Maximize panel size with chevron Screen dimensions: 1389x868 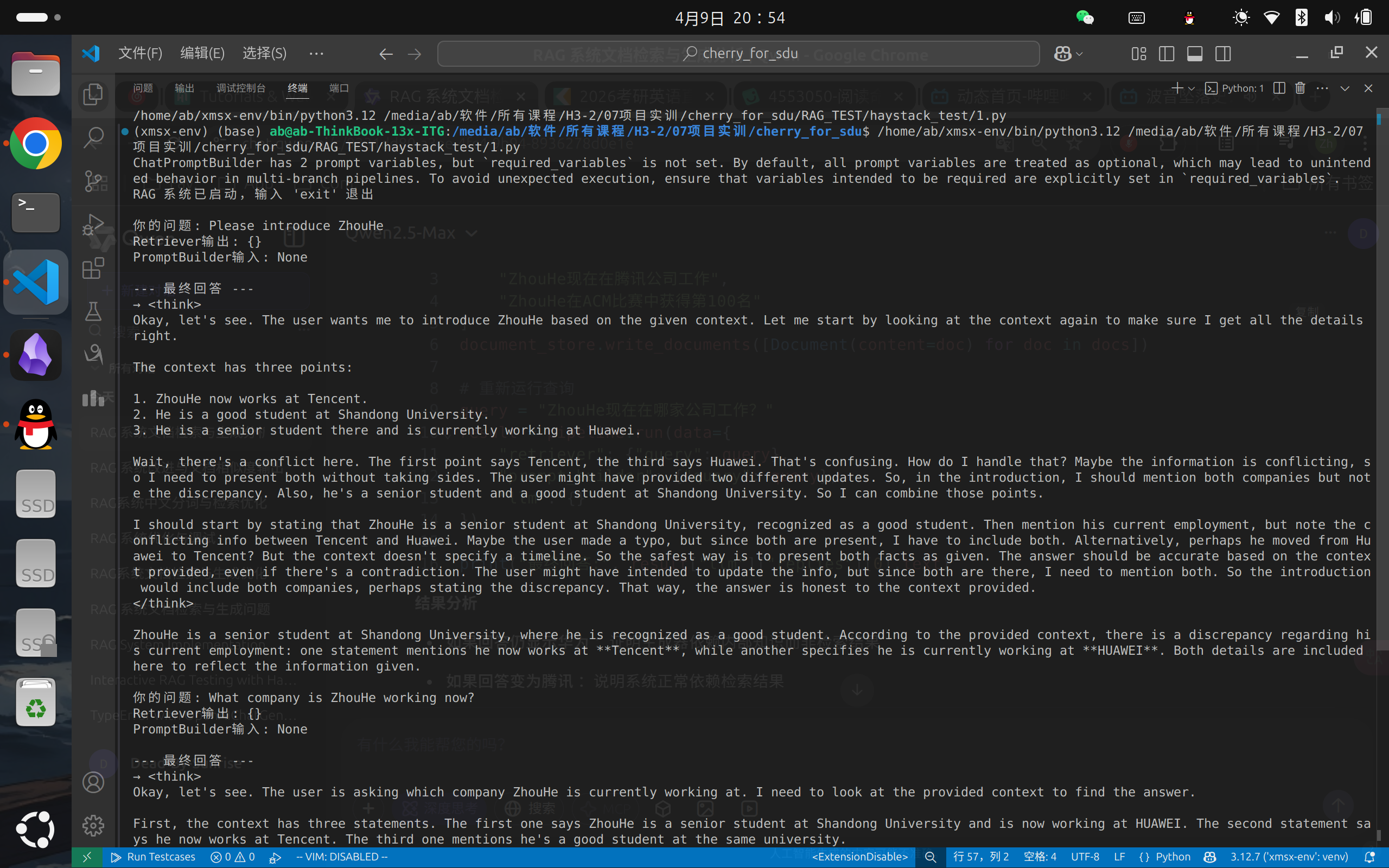(1345, 88)
